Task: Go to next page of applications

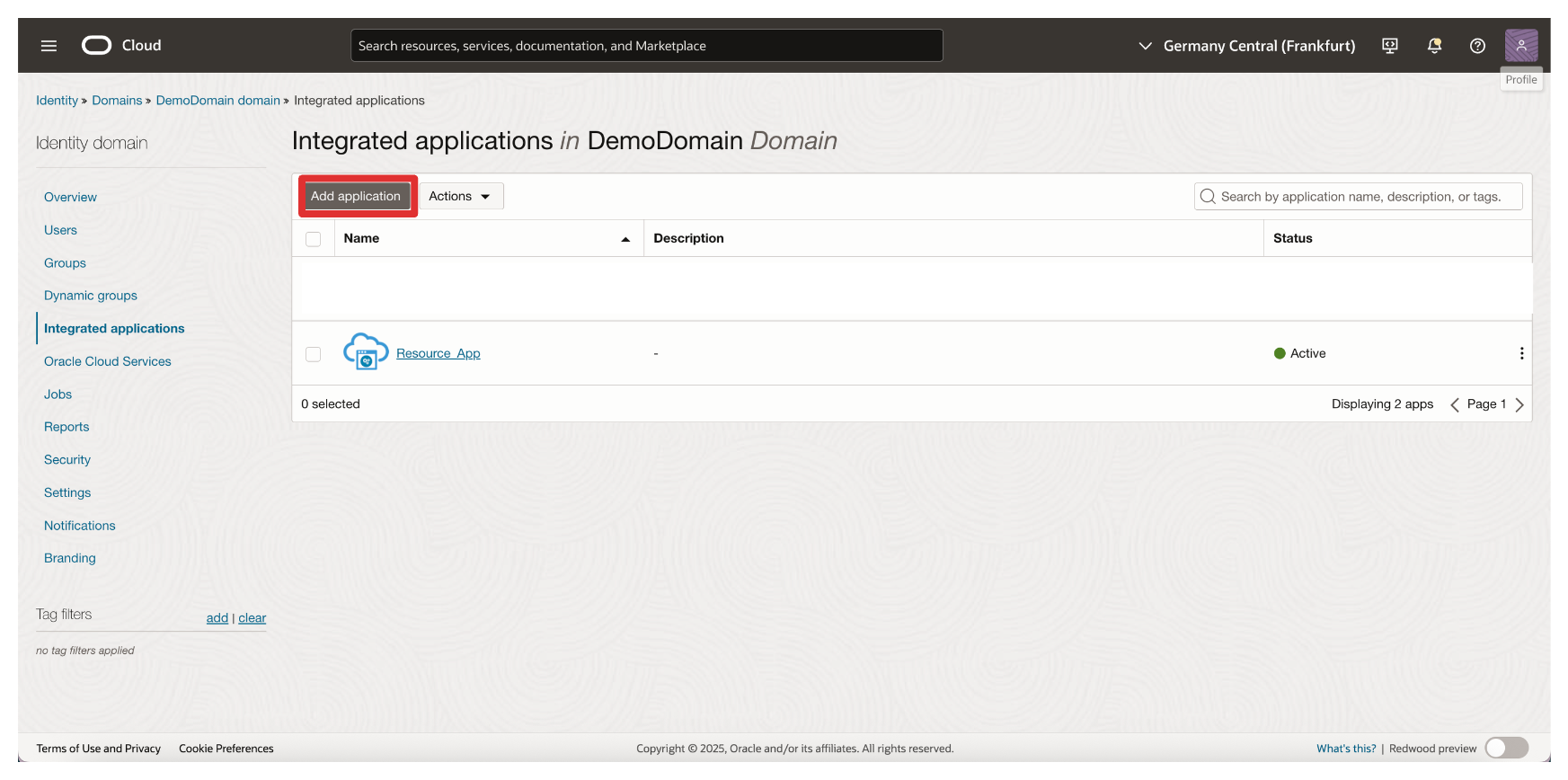Action: click(x=1519, y=404)
